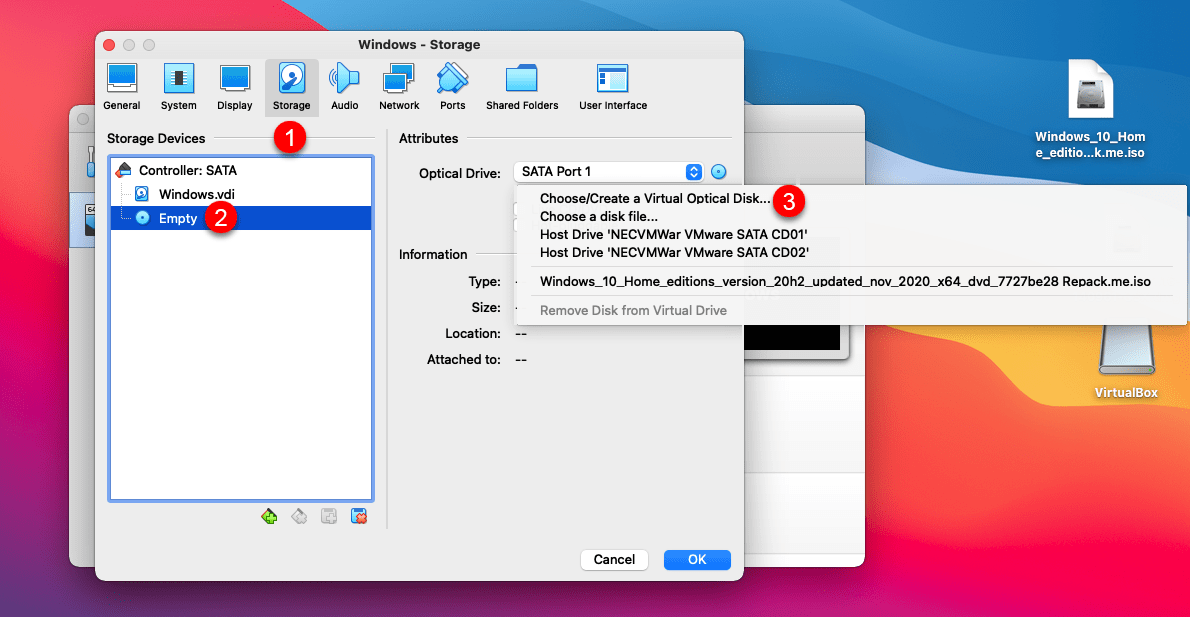
Task: Open the User Interface tab
Action: [x=613, y=87]
